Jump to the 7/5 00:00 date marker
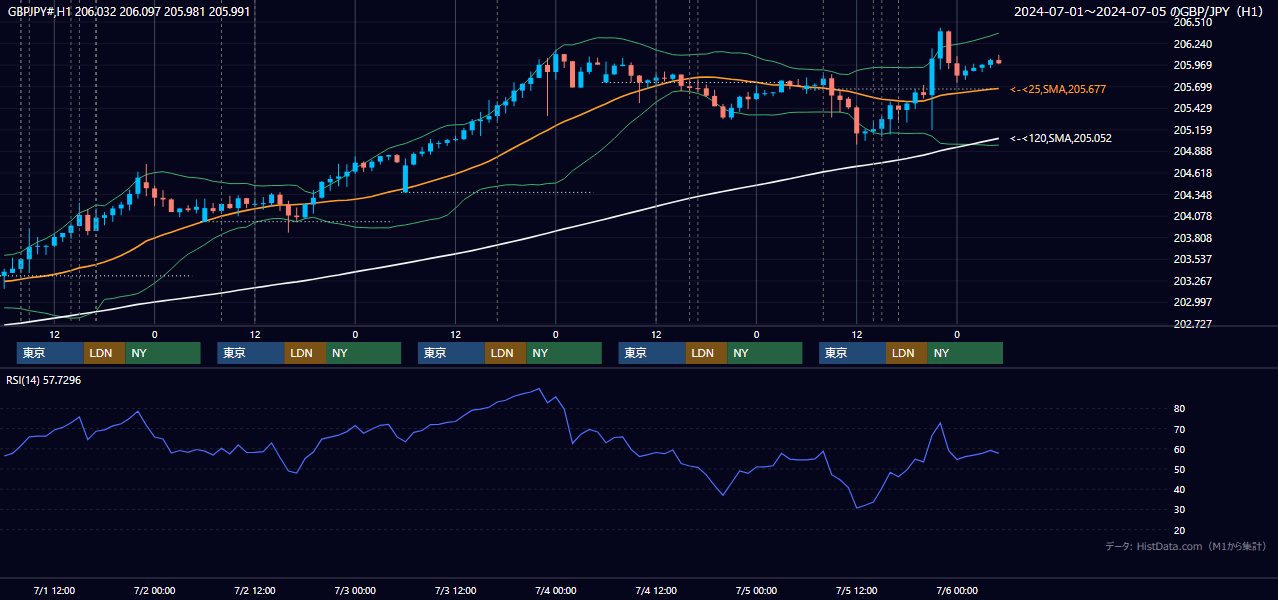This screenshot has height=600, width=1278. click(x=756, y=590)
